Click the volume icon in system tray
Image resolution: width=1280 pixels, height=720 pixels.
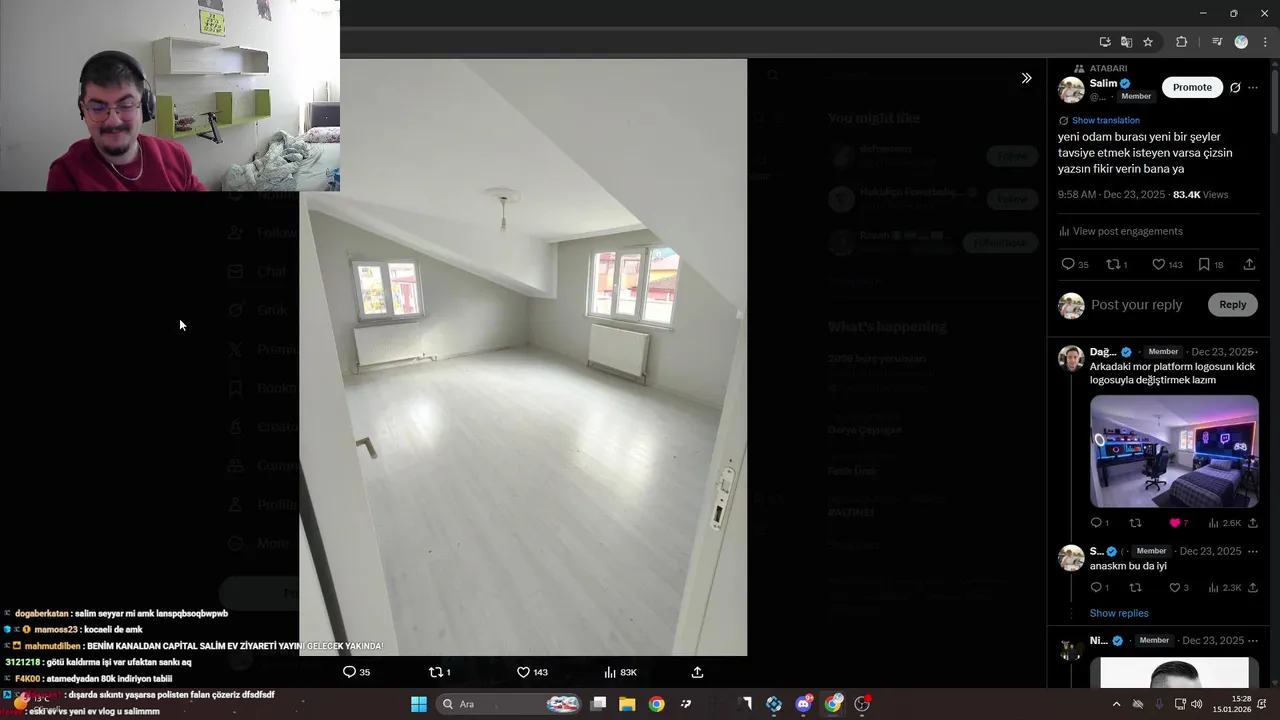(1198, 704)
